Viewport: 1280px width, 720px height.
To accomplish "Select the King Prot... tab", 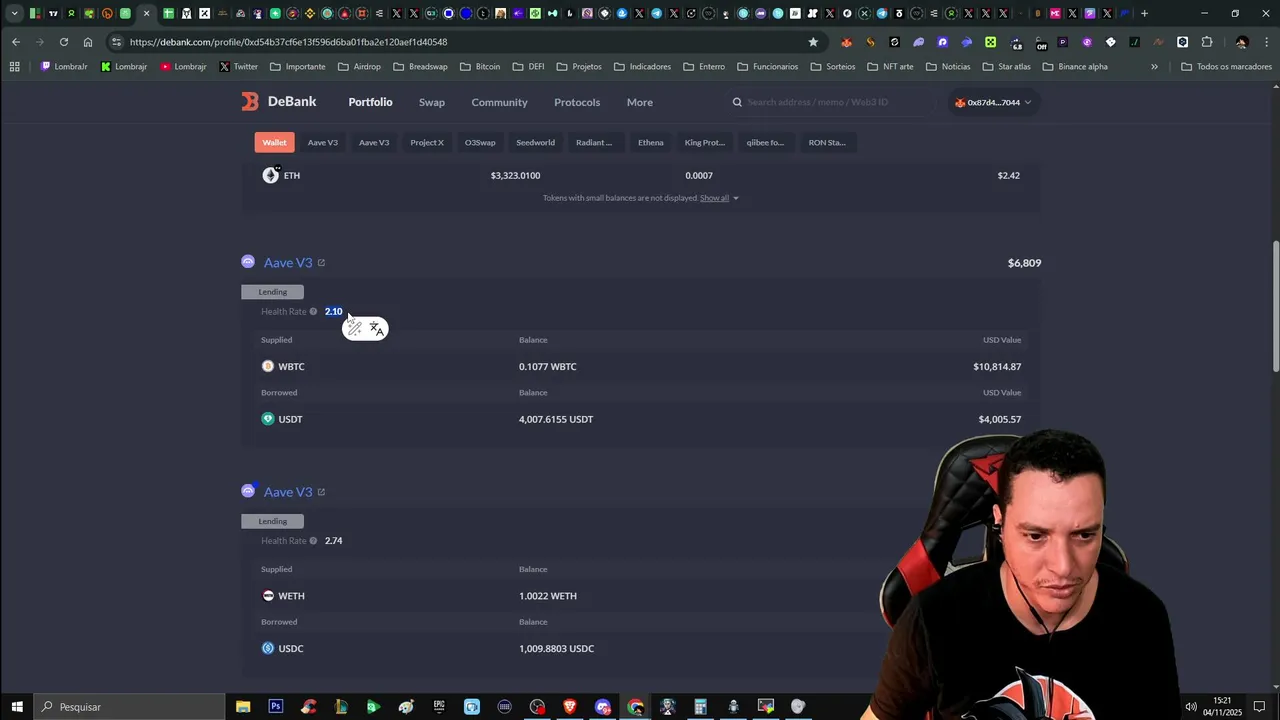I will [705, 142].
